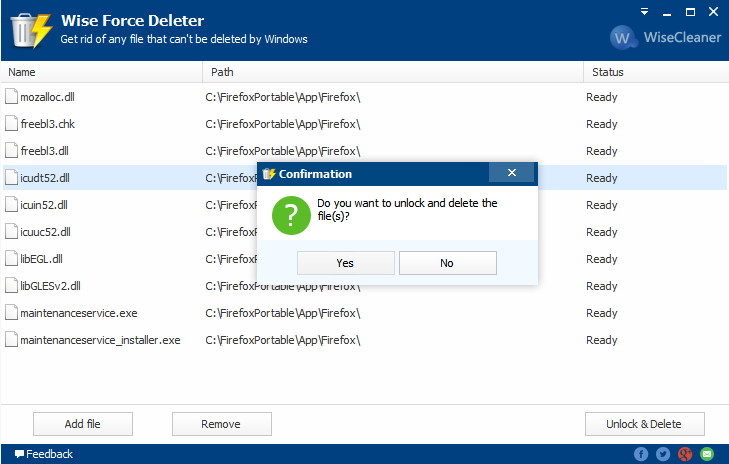
Task: Select the maintenanceservice_installer.exe row
Action: 100,340
